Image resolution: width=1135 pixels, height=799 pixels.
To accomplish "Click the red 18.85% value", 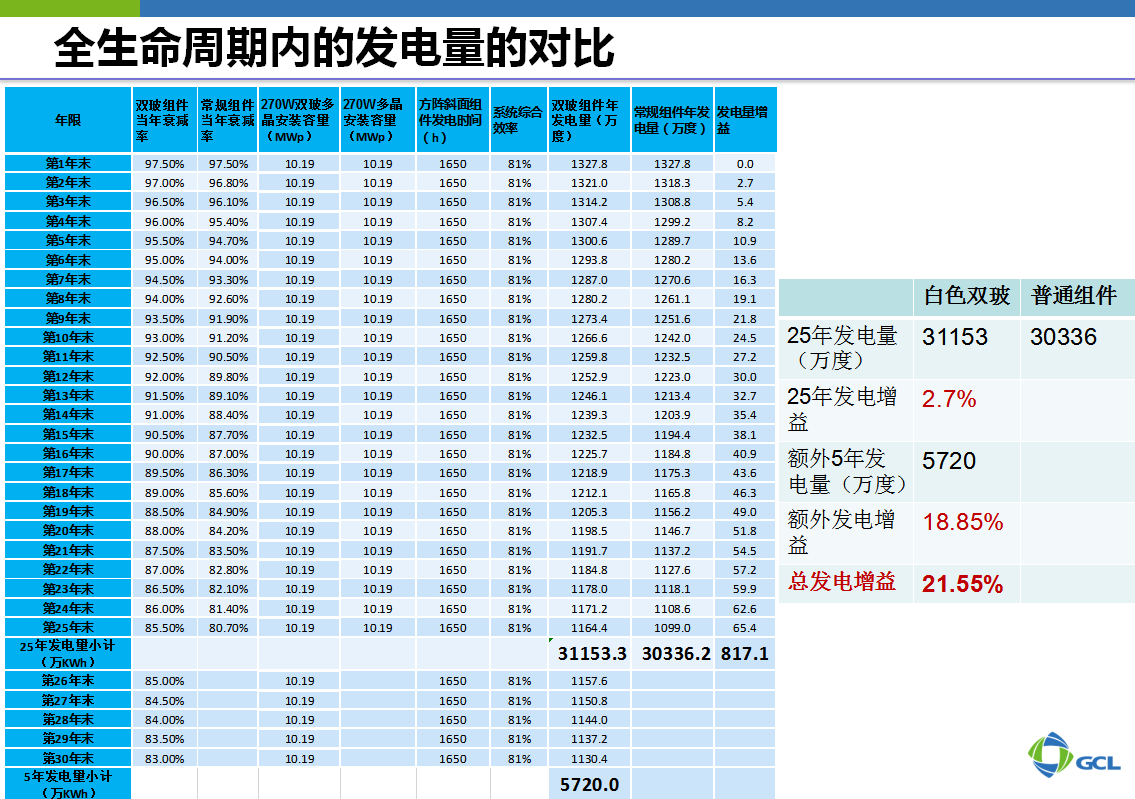I will [962, 522].
